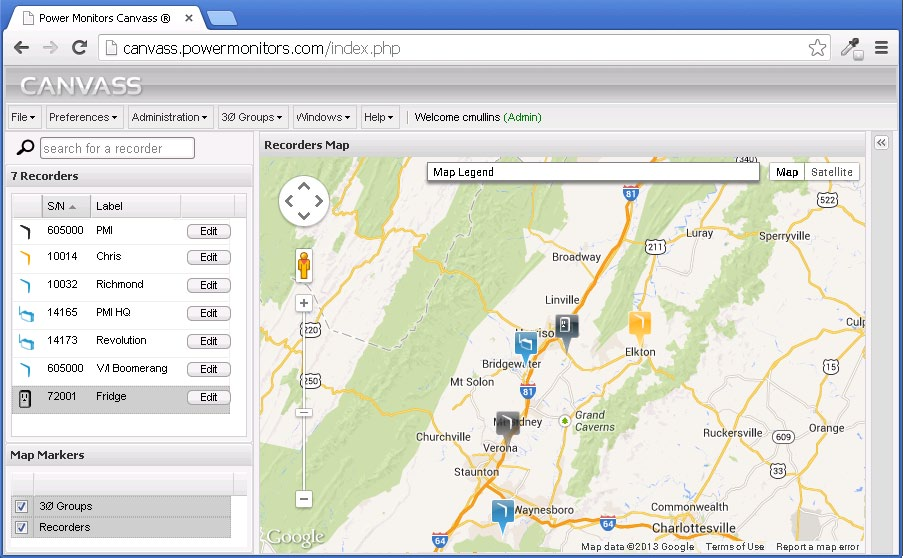Open the Terms of Use link
The image size is (903, 558).
pyautogui.click(x=735, y=546)
